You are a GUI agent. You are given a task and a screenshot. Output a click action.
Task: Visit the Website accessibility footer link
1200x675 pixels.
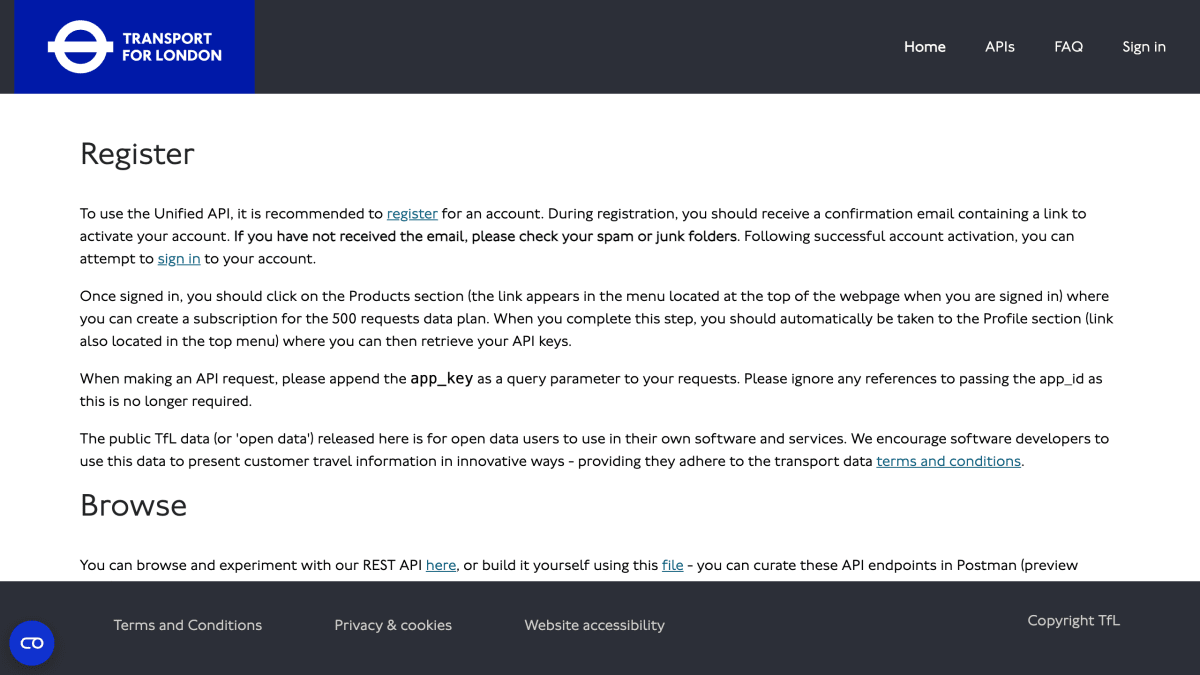click(595, 625)
